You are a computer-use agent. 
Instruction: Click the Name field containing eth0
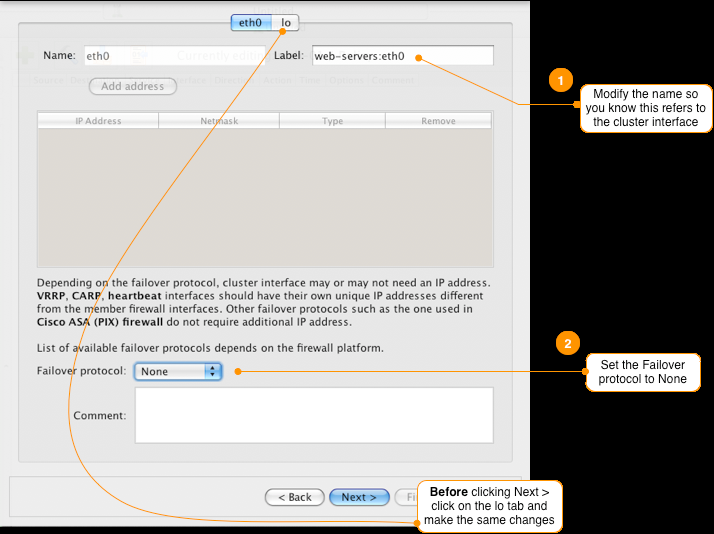coord(172,56)
